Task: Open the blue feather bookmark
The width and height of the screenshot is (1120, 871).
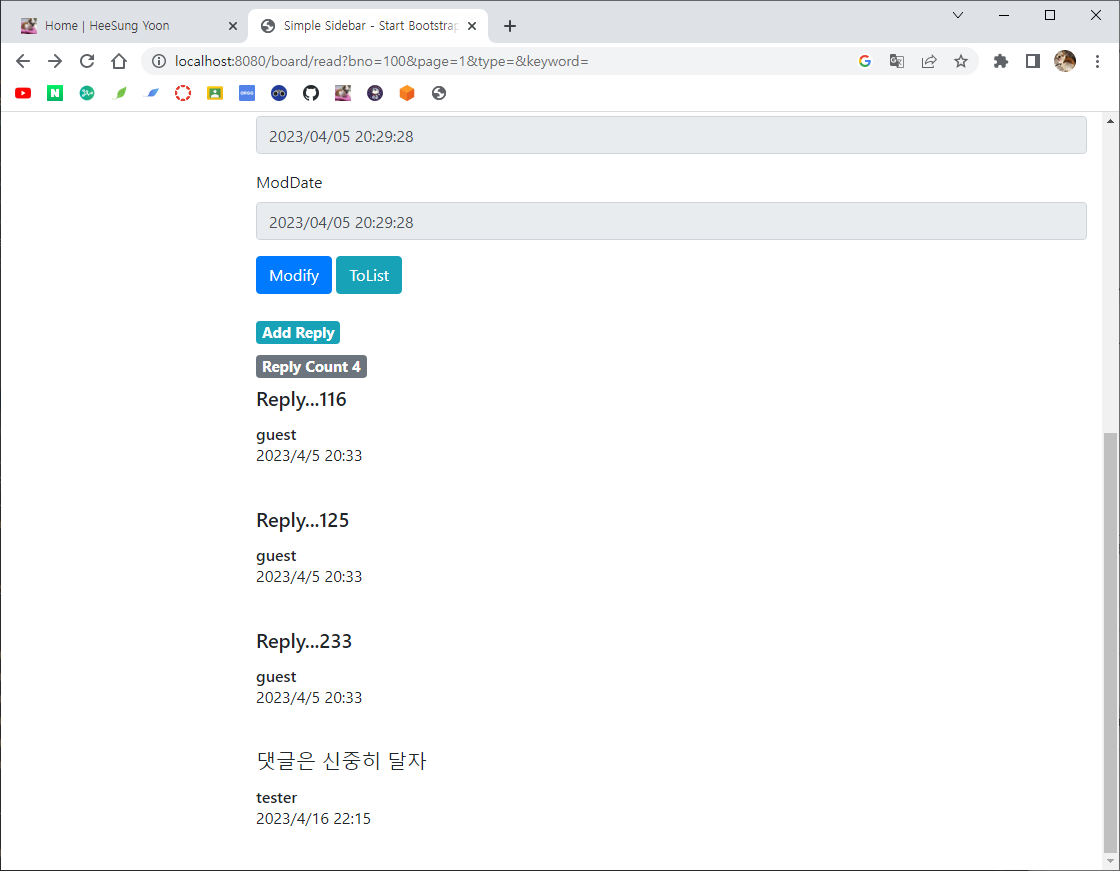Action: [x=151, y=93]
